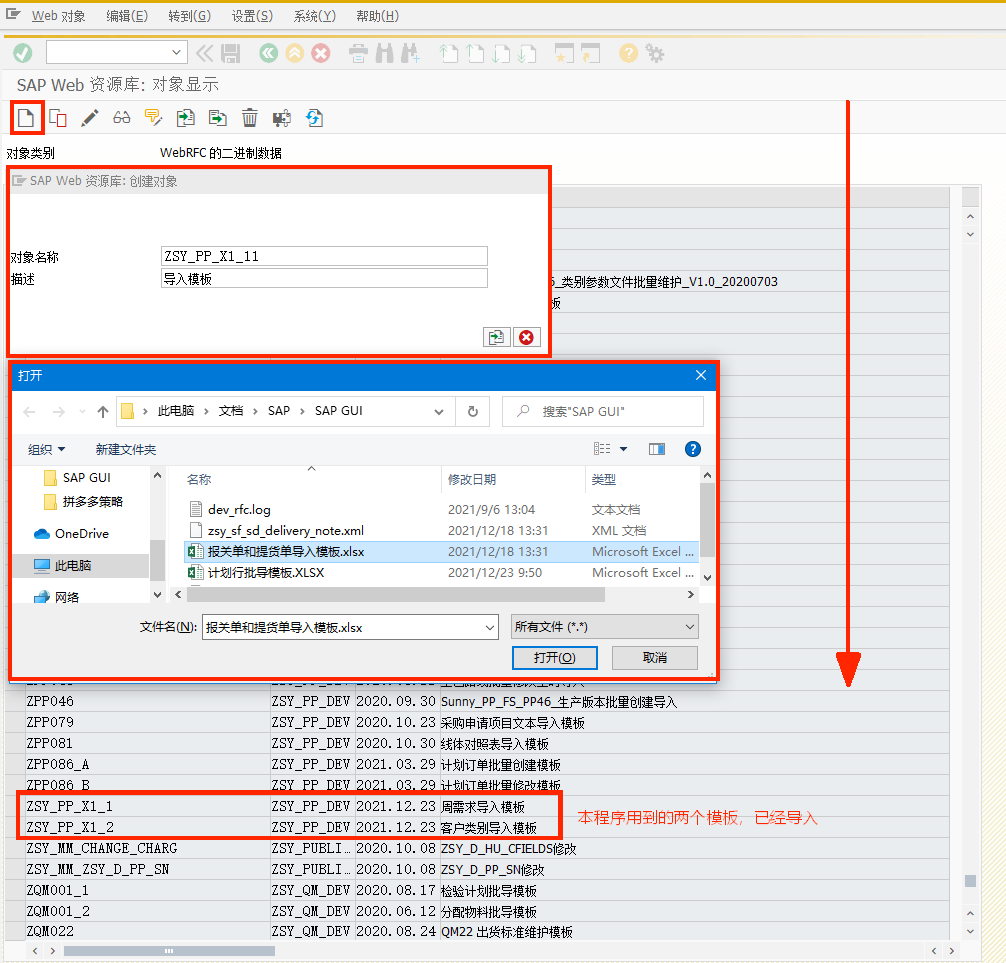Screen dimensions: 1006x963
Task: Toggle the preview pane in the Open dialog
Action: click(x=657, y=448)
